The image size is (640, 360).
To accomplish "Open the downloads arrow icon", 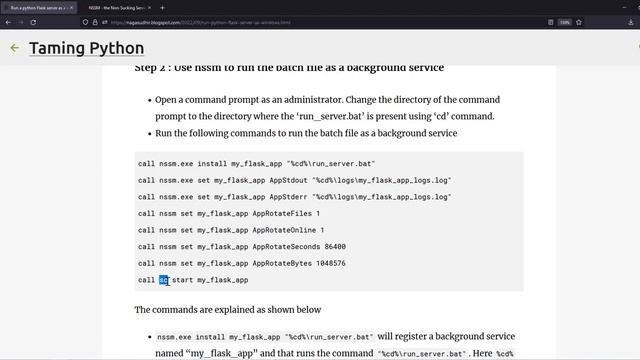I will click(x=631, y=22).
